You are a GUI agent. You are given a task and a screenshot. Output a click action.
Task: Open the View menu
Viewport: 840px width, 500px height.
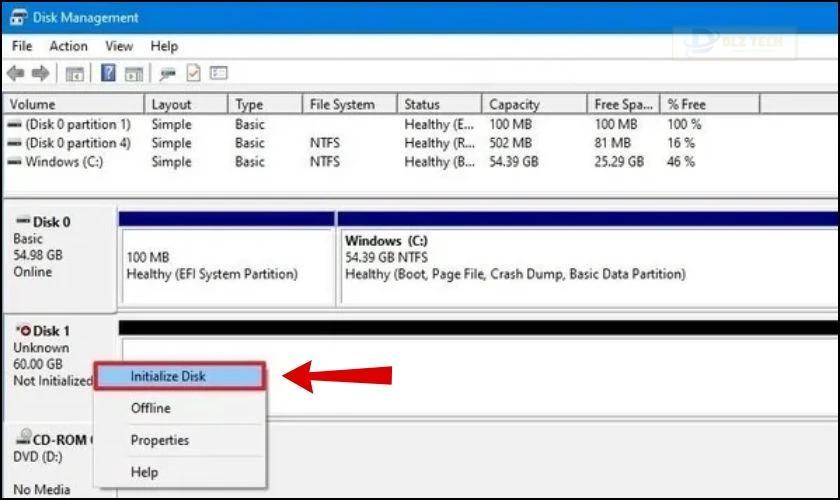(119, 46)
